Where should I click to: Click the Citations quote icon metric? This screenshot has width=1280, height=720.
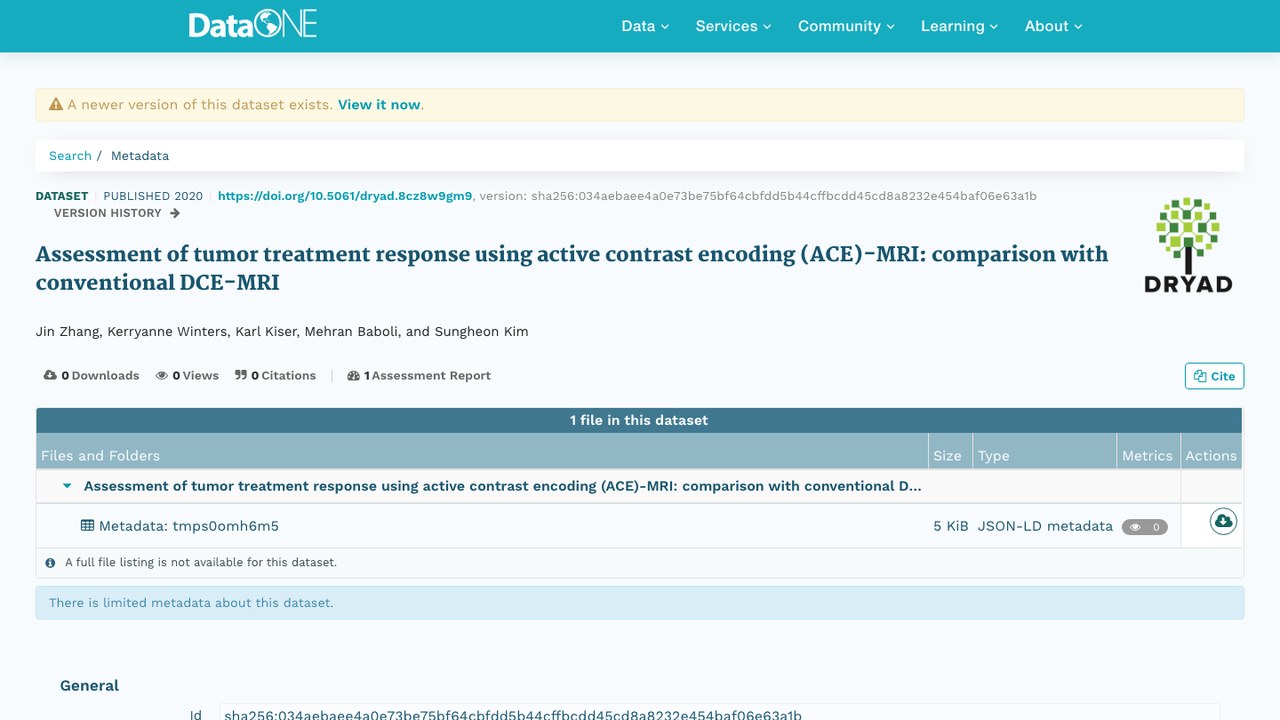[241, 376]
